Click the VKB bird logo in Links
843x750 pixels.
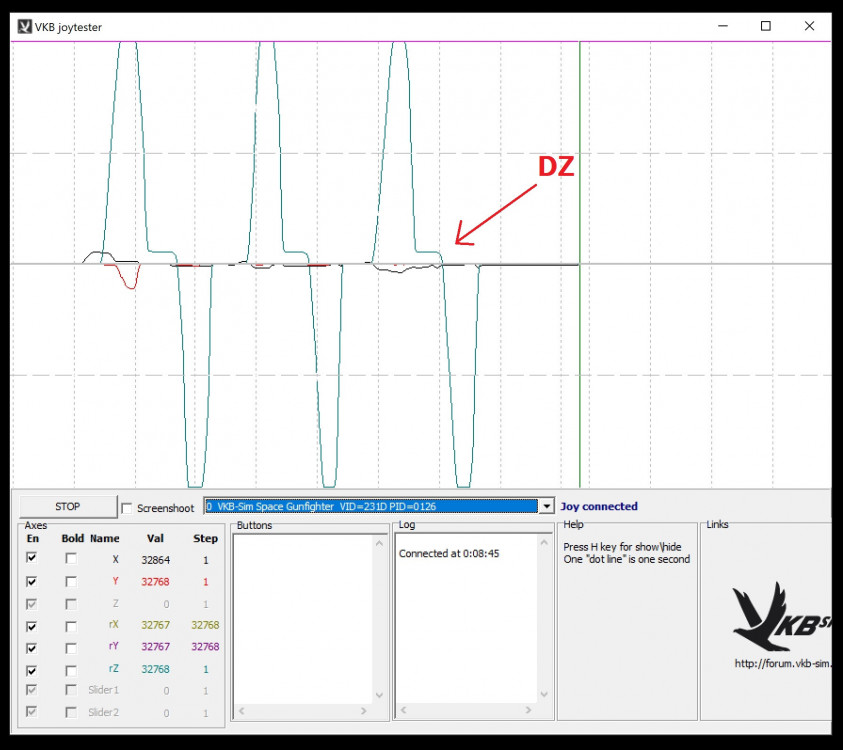pos(782,617)
